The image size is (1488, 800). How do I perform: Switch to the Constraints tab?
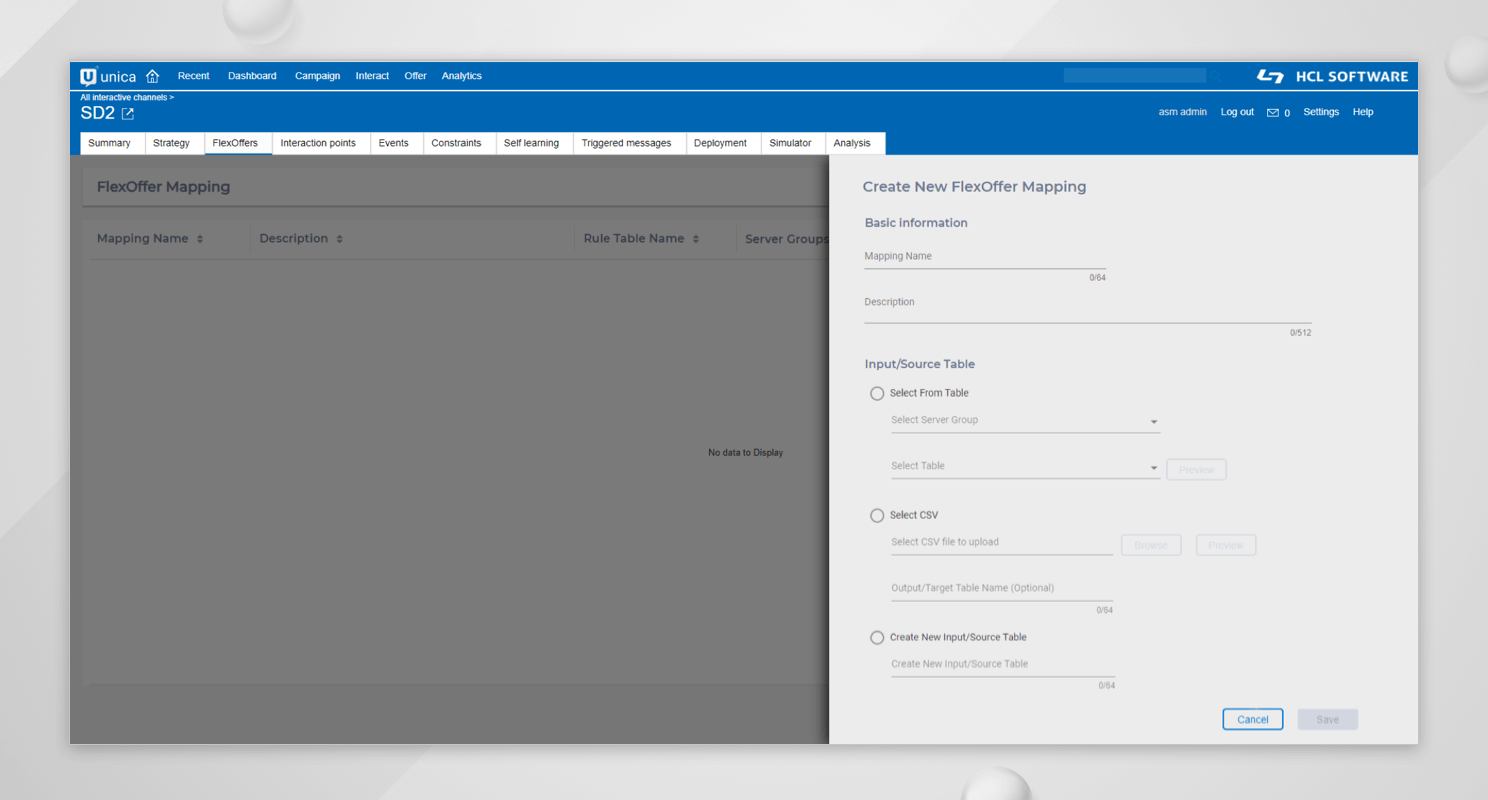[458, 143]
